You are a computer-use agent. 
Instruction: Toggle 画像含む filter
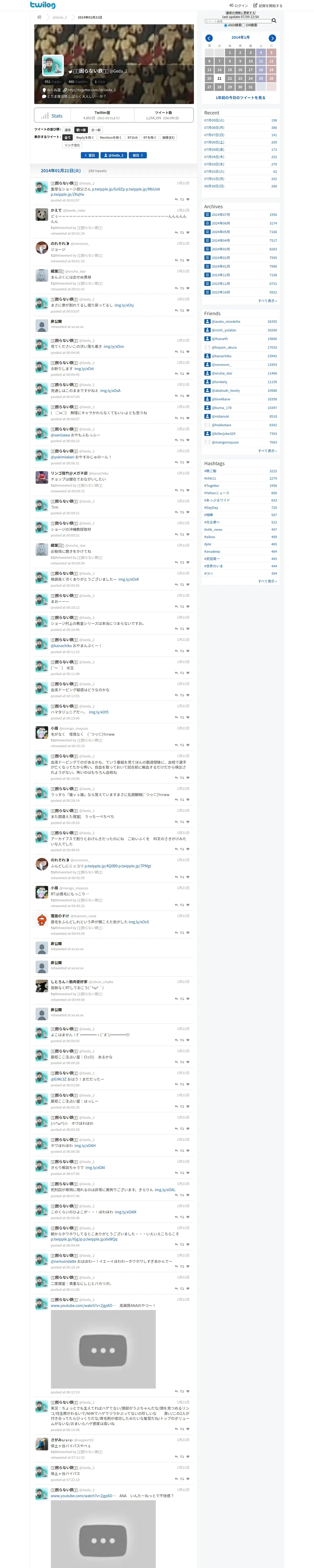click(x=168, y=137)
